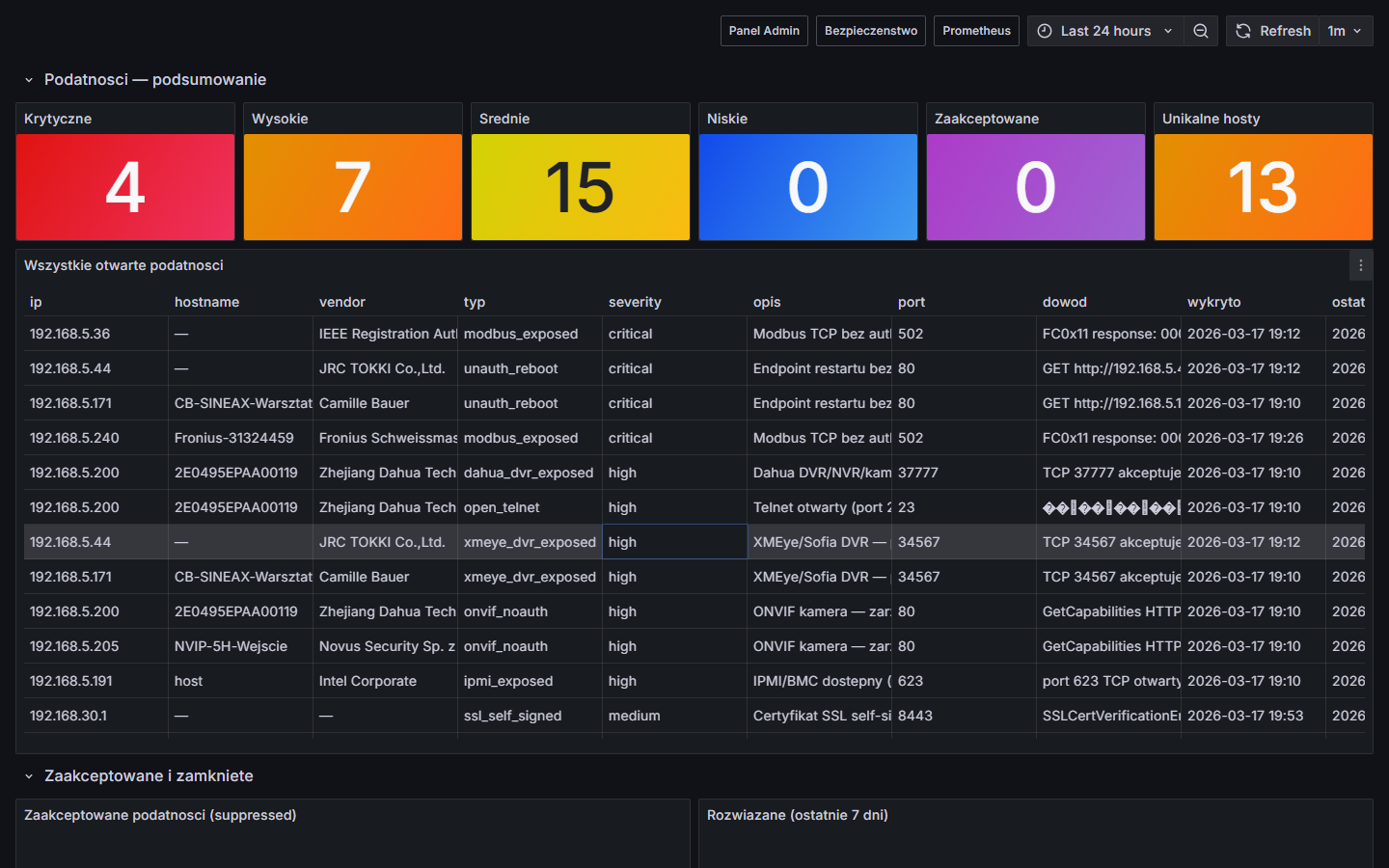The width and height of the screenshot is (1389, 868).
Task: Click the Wszystkie otwarte podatnosci panel title
Action: (x=123, y=265)
